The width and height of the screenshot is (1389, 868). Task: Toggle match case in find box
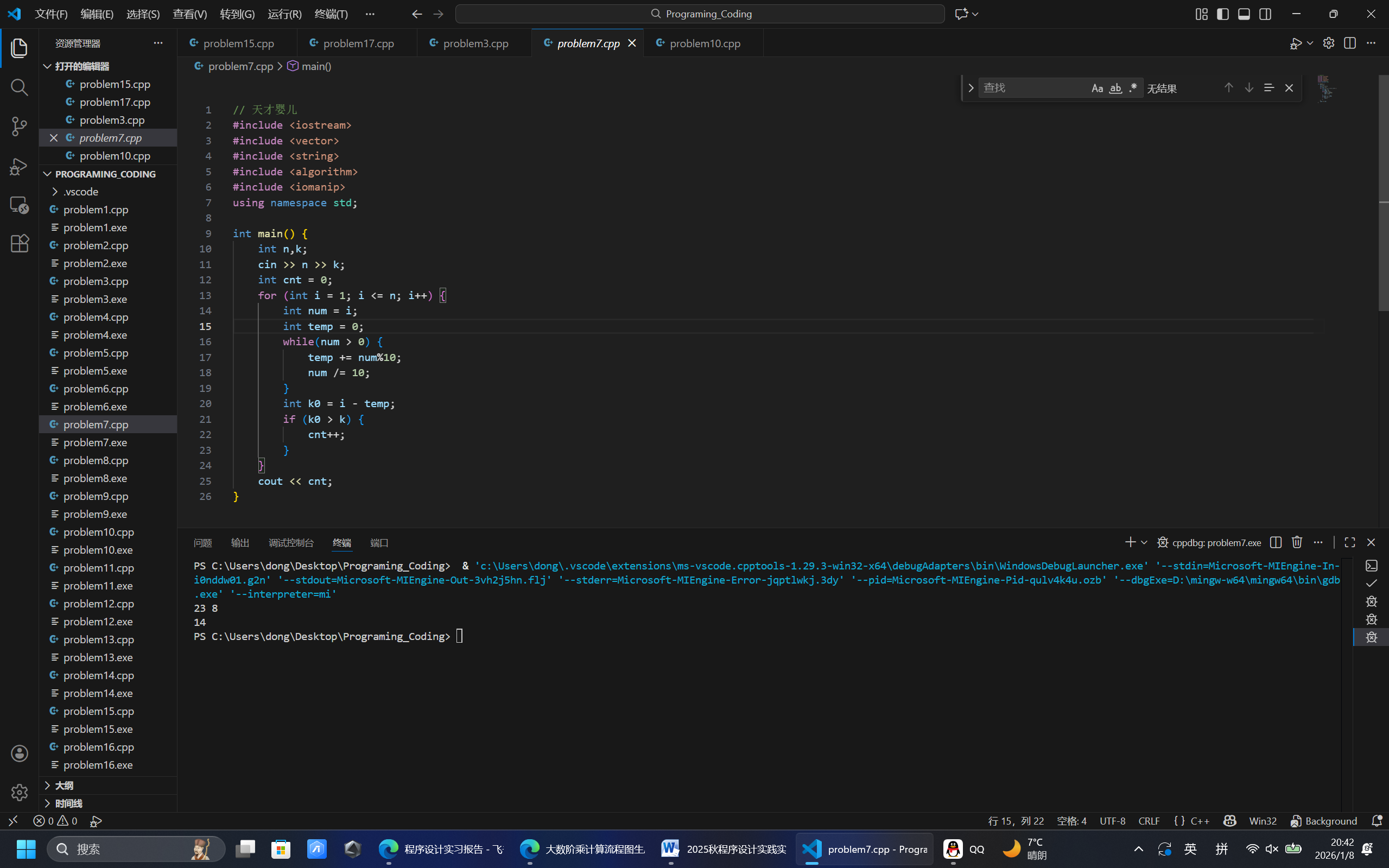click(1097, 88)
